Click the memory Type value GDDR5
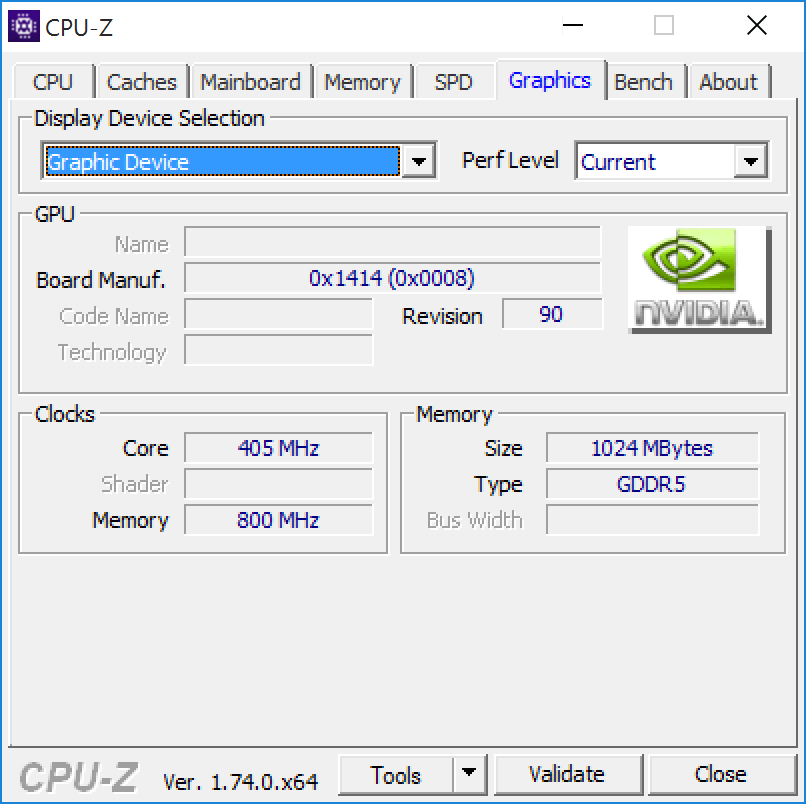The width and height of the screenshot is (806, 804). [x=652, y=484]
